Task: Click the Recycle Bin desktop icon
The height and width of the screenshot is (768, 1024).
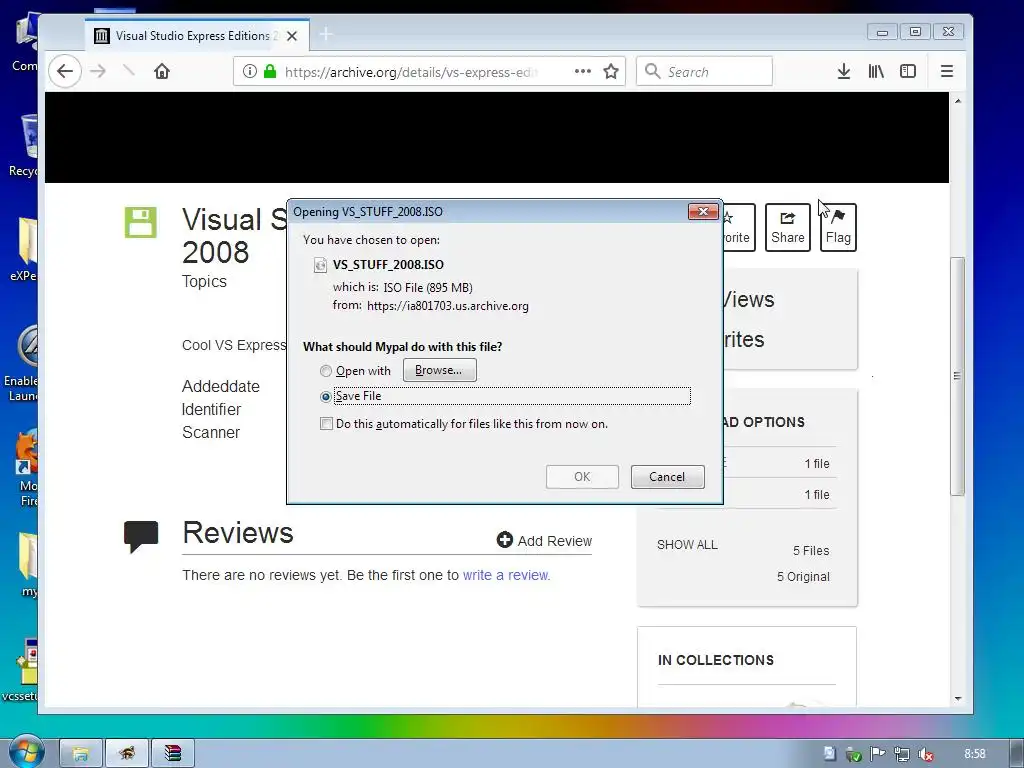Action: (x=24, y=145)
